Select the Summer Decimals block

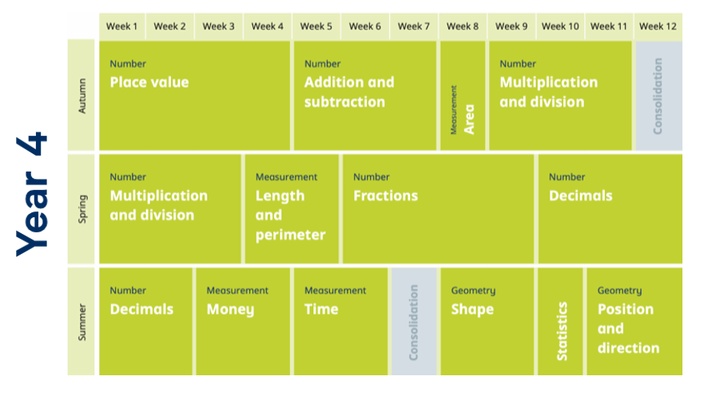coord(145,321)
